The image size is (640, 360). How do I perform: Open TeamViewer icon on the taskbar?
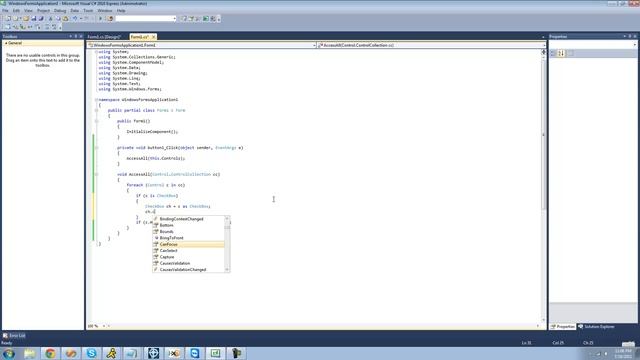pos(195,353)
